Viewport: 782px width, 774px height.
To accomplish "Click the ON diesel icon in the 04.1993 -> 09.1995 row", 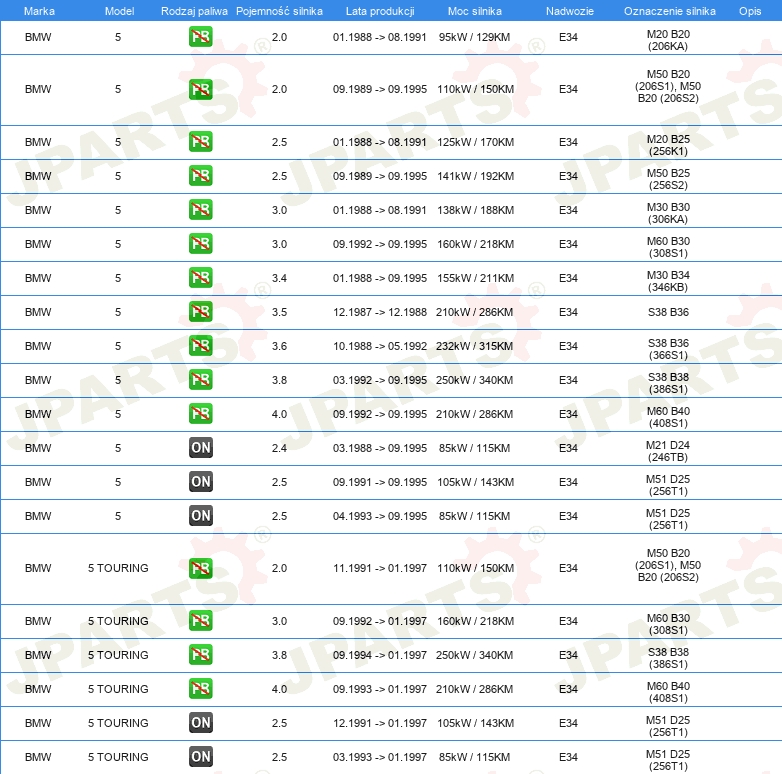I will point(200,516).
